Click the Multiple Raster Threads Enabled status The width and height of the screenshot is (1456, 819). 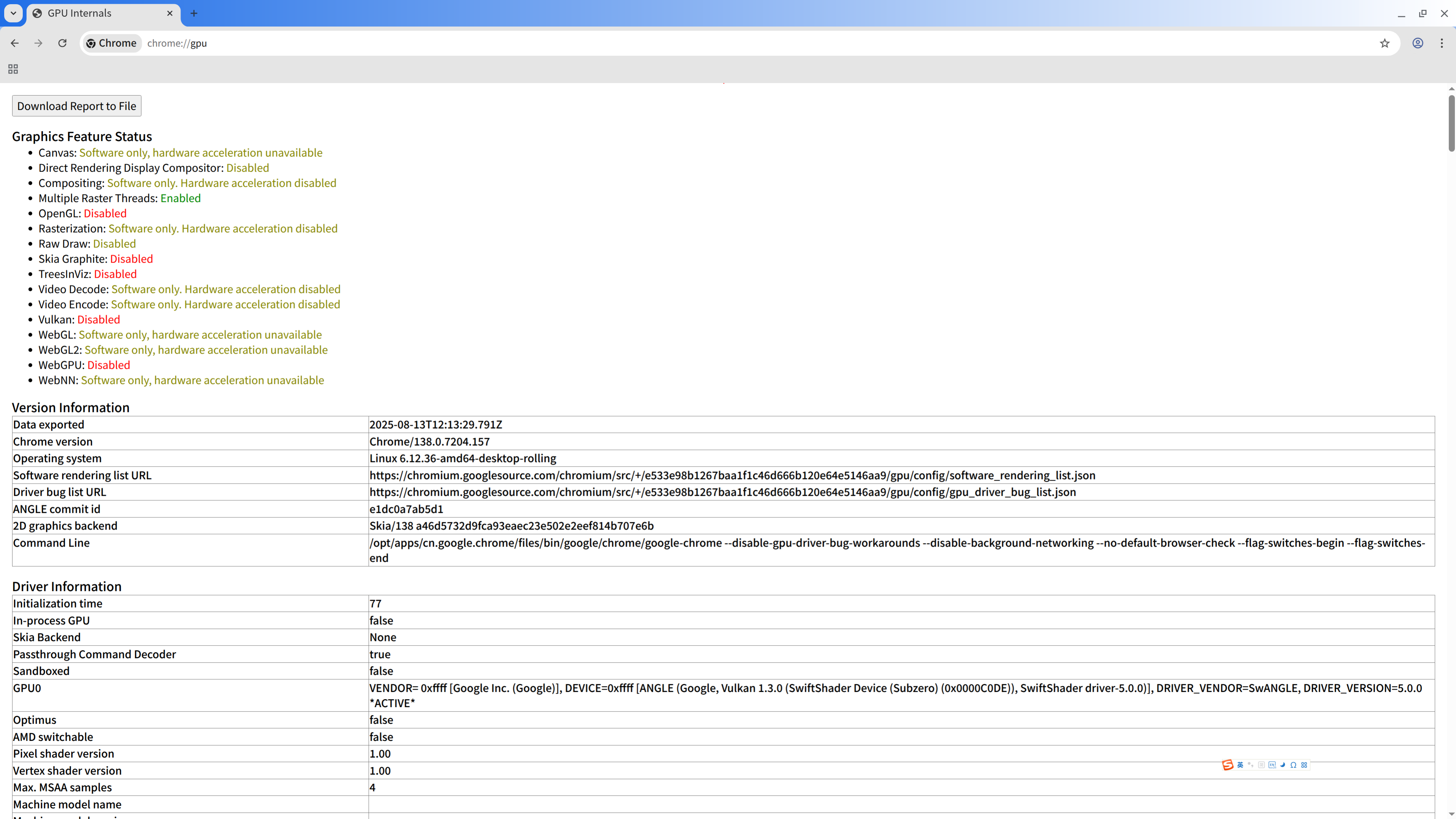click(180, 198)
